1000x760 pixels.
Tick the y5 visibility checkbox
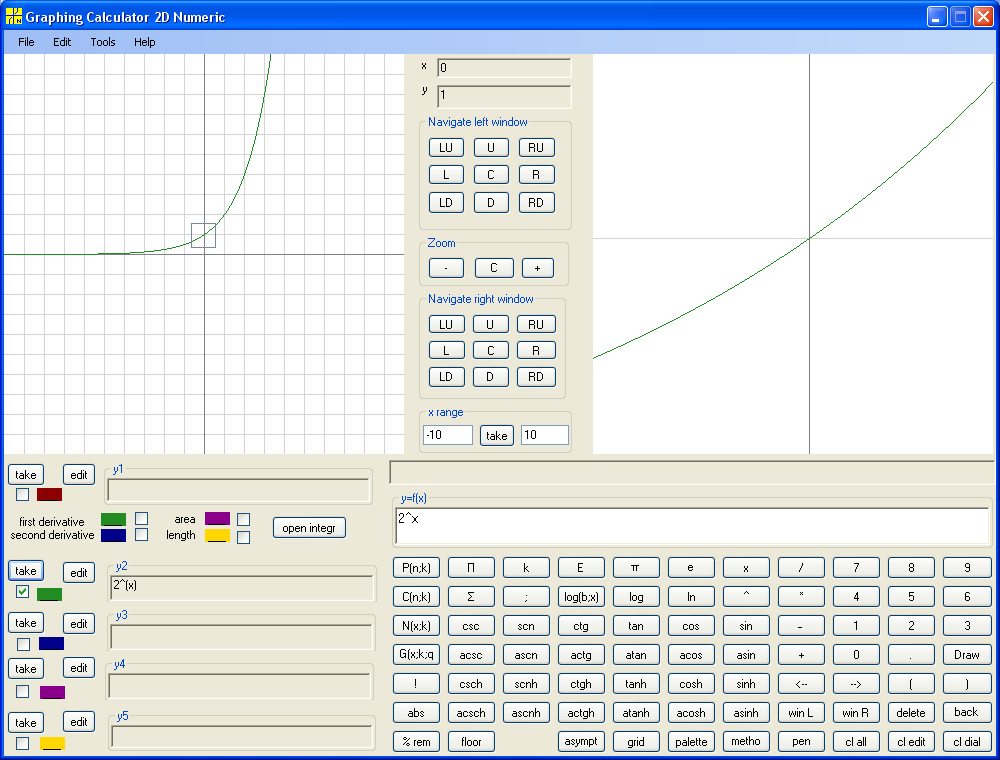coord(22,743)
